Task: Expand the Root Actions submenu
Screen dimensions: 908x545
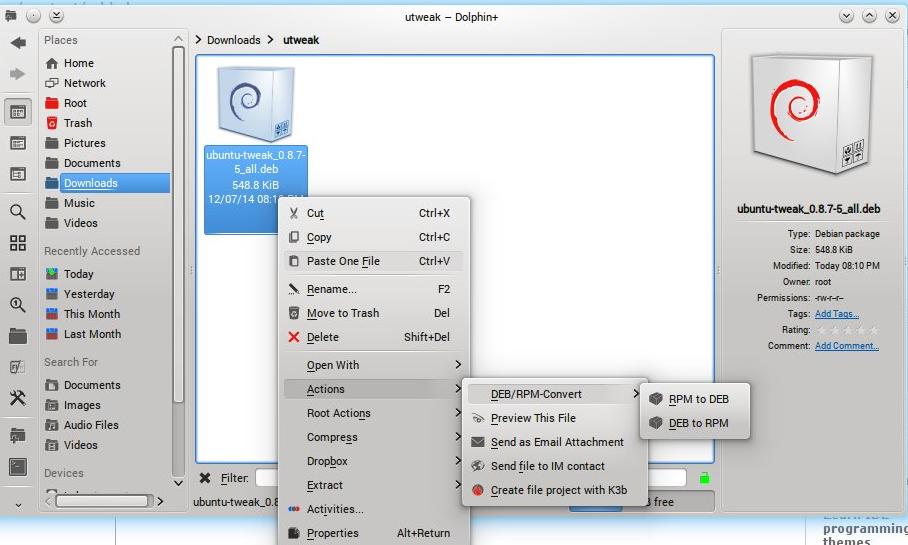Action: point(374,414)
